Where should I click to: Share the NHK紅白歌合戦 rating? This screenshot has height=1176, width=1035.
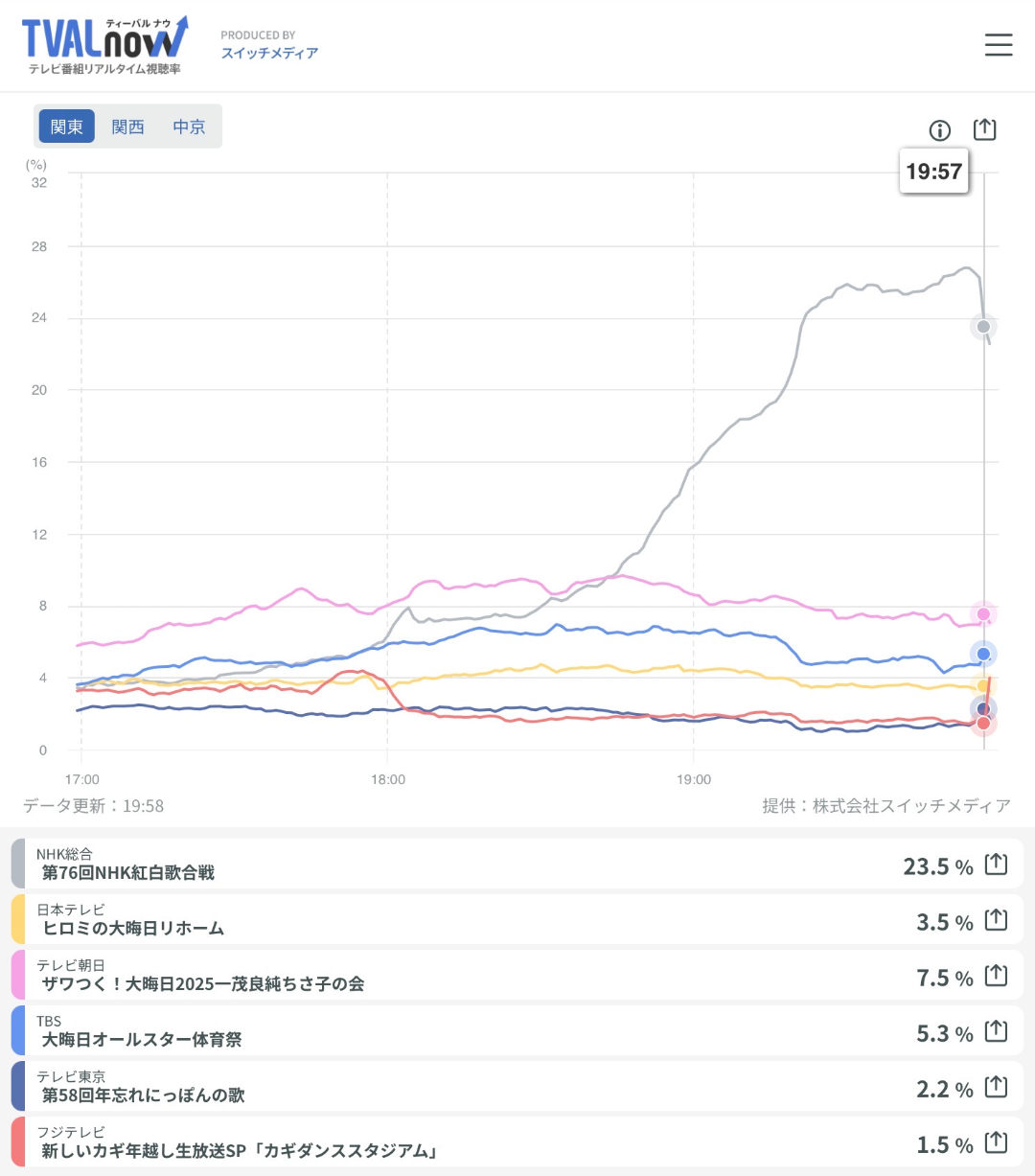click(996, 865)
